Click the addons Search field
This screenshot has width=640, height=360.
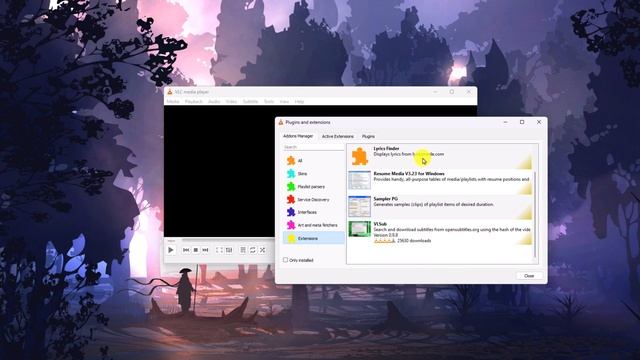pos(313,147)
